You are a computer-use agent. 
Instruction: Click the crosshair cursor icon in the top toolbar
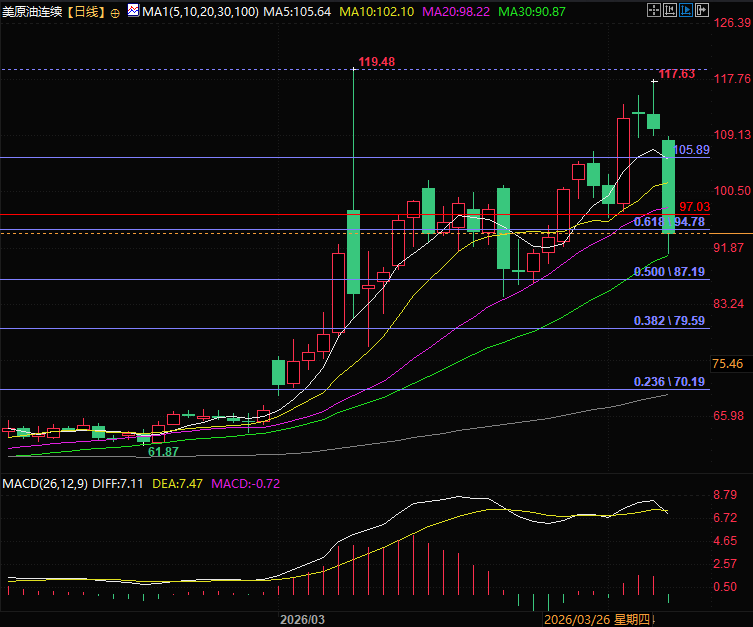pos(654,10)
